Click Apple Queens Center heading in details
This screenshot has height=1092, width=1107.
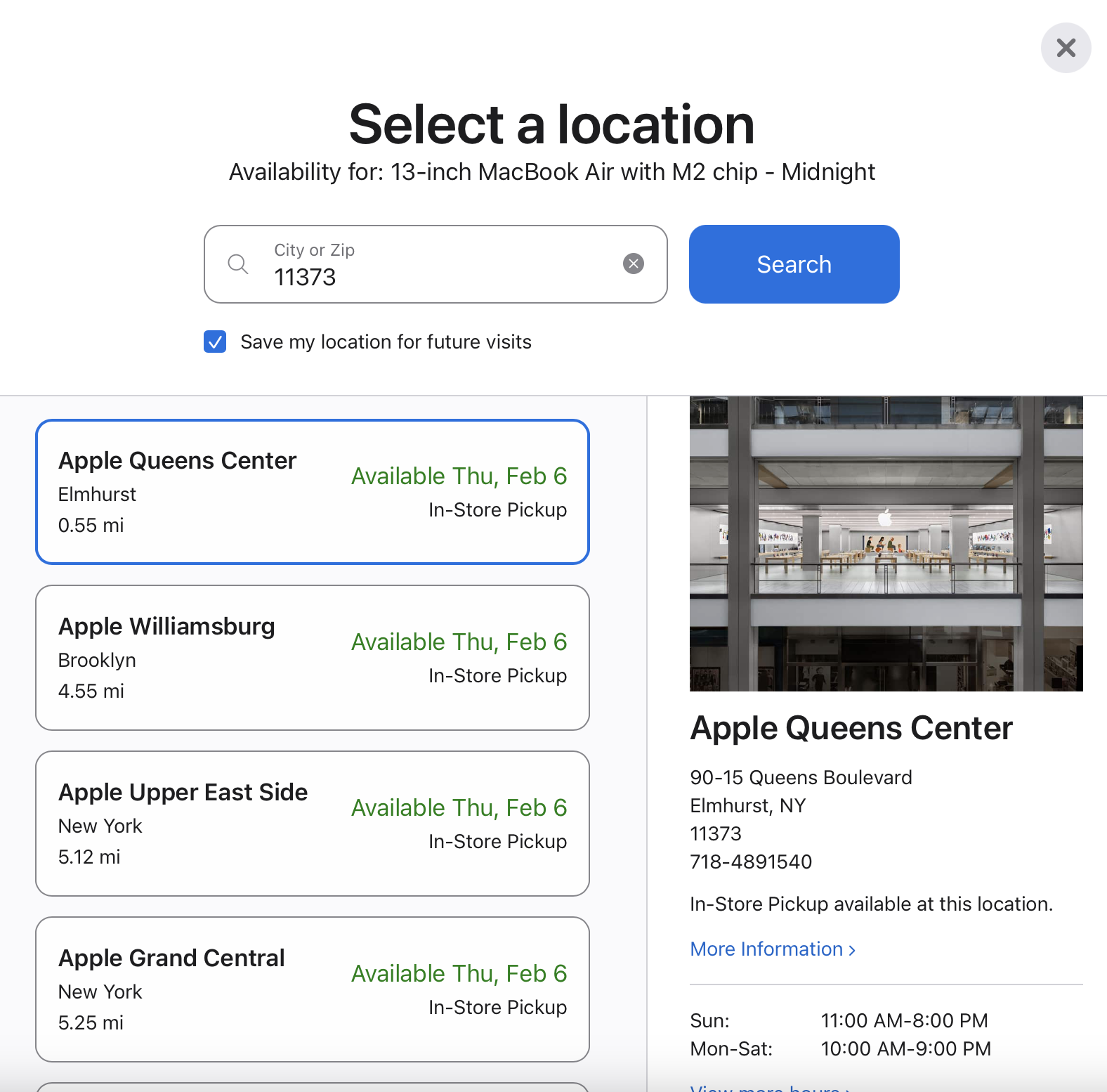851,728
